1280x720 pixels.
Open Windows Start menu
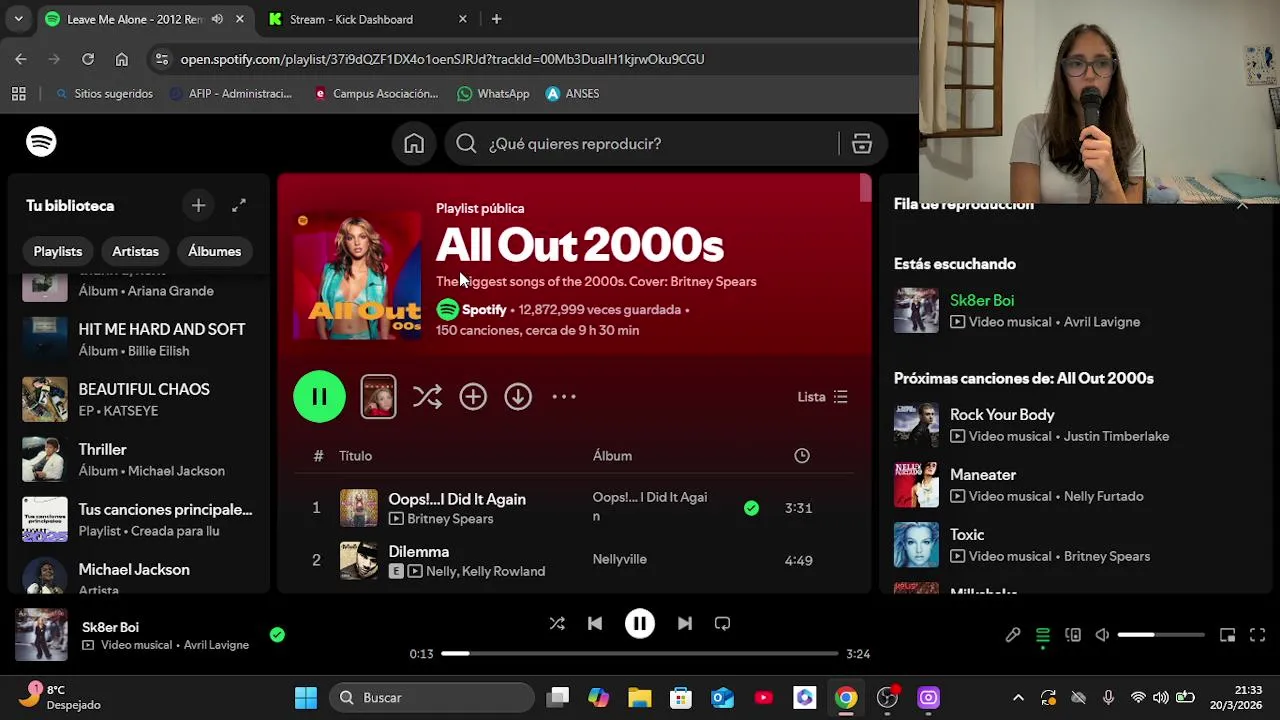306,698
